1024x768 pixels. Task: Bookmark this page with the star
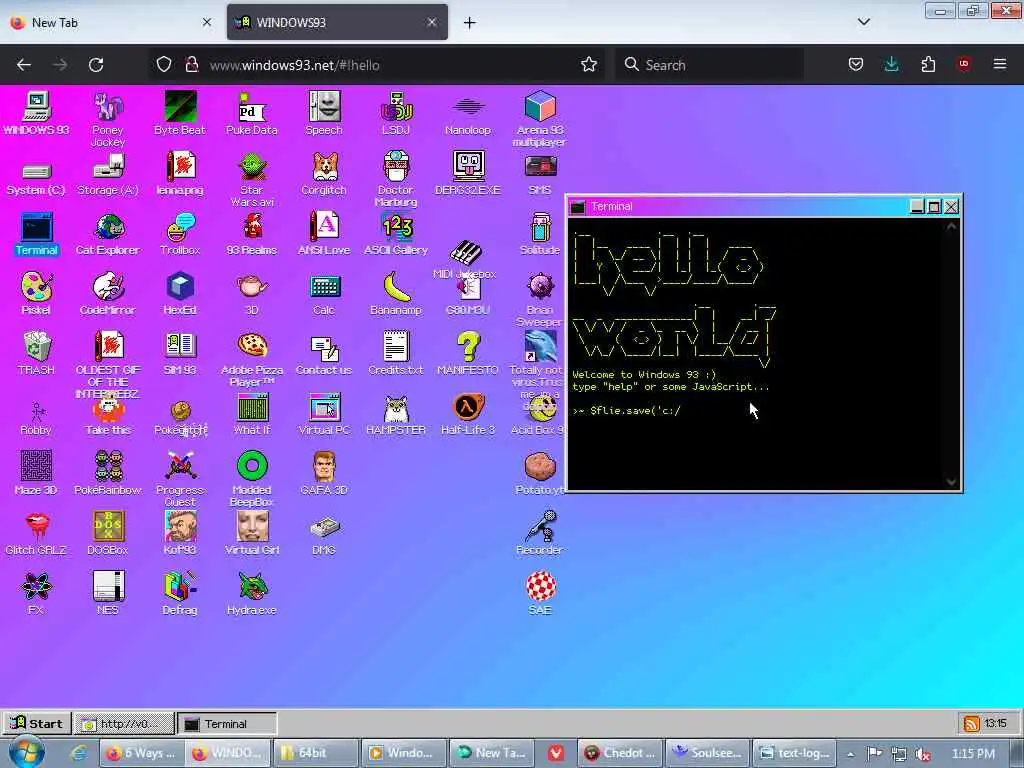589,65
